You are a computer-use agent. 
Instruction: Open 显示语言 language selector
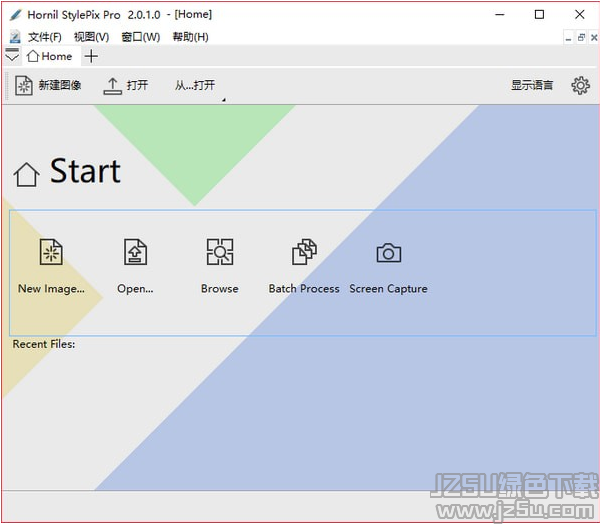point(532,86)
